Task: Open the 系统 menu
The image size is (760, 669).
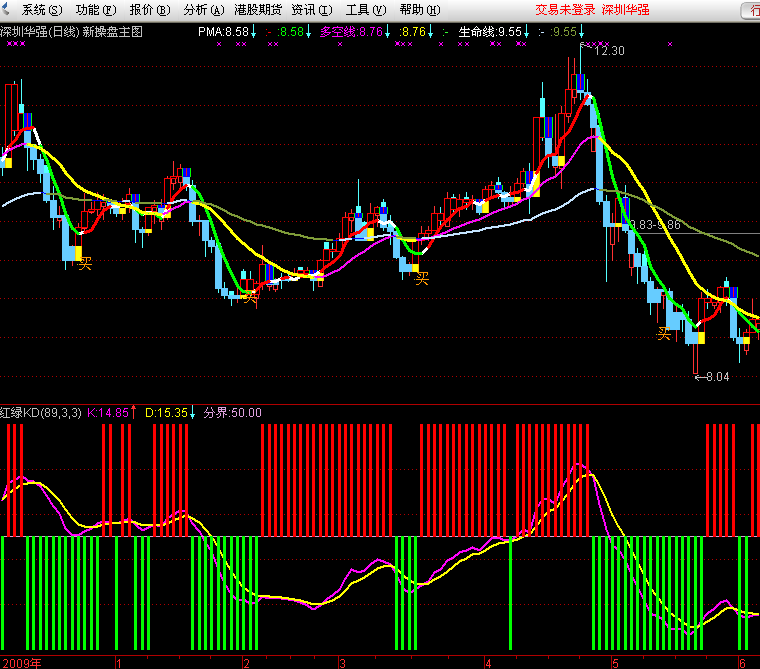Action: (41, 10)
